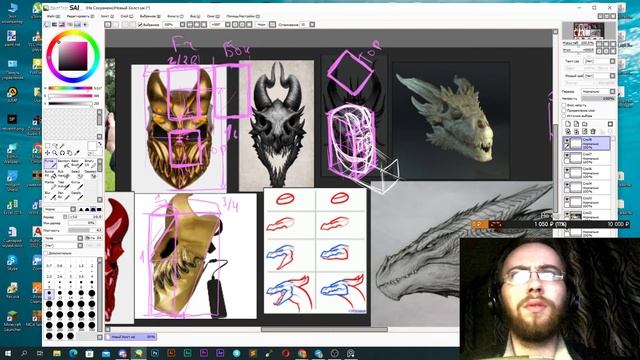Screen dimensions: 640x360
Task: Enable the selection source checkbox
Action: [x=564, y=116]
